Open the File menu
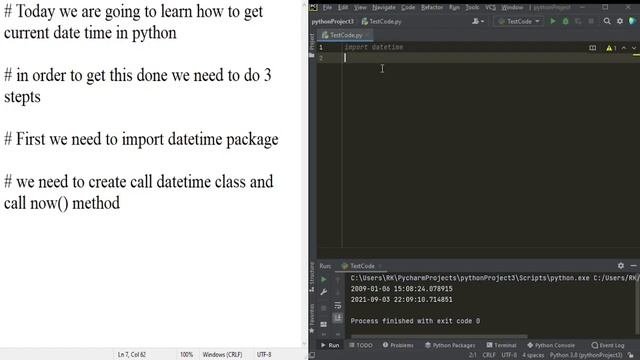 pos(327,7)
